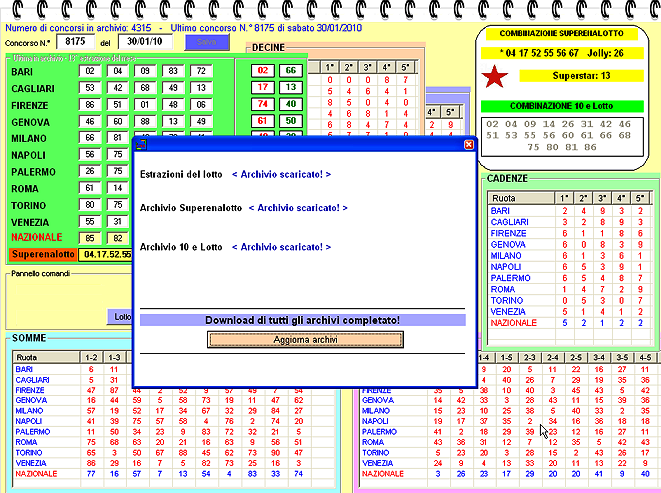The width and height of the screenshot is (661, 493).
Task: Click VENEZIA row in bottom right table
Action: point(508,463)
